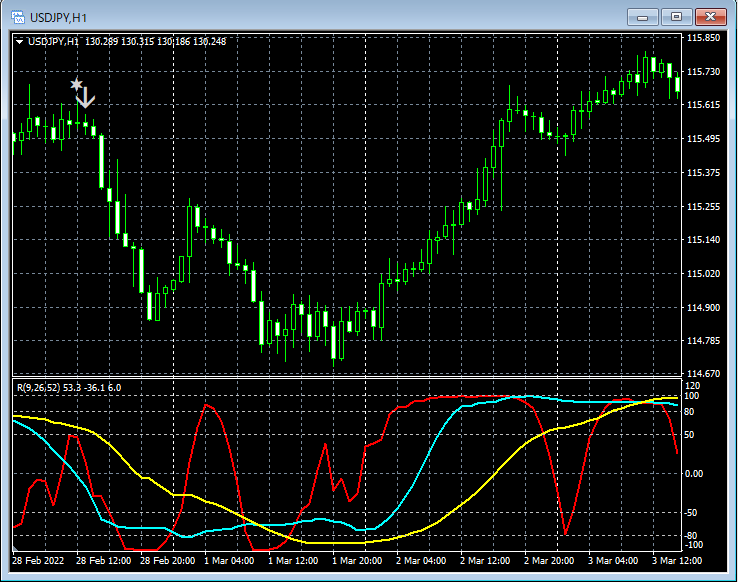The width and height of the screenshot is (739, 582).
Task: Click the 1 Mar 04:00 time label
Action: pos(229,561)
